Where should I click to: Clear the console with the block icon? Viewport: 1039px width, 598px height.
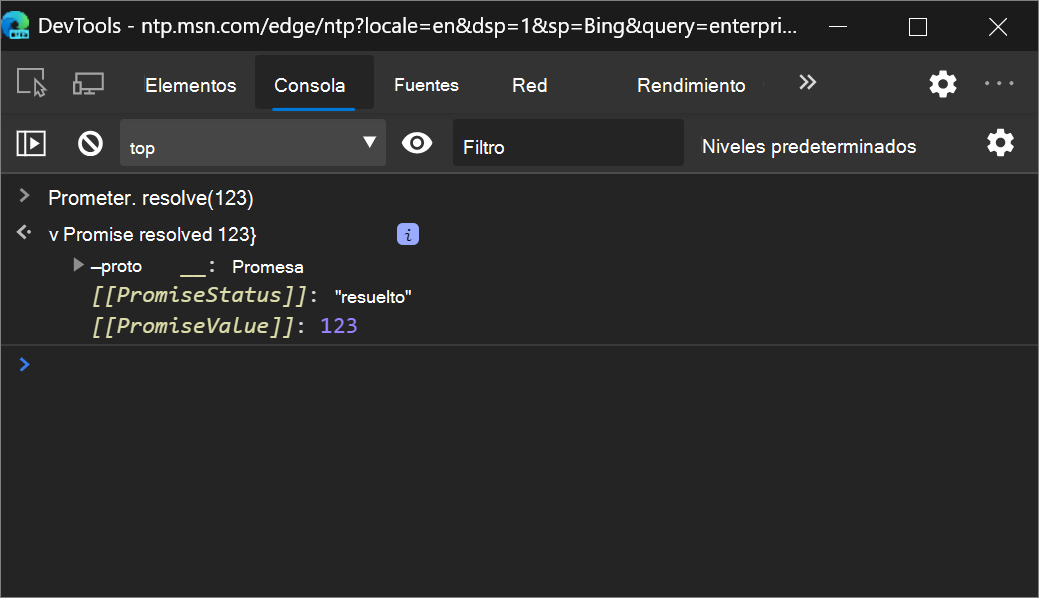90,143
